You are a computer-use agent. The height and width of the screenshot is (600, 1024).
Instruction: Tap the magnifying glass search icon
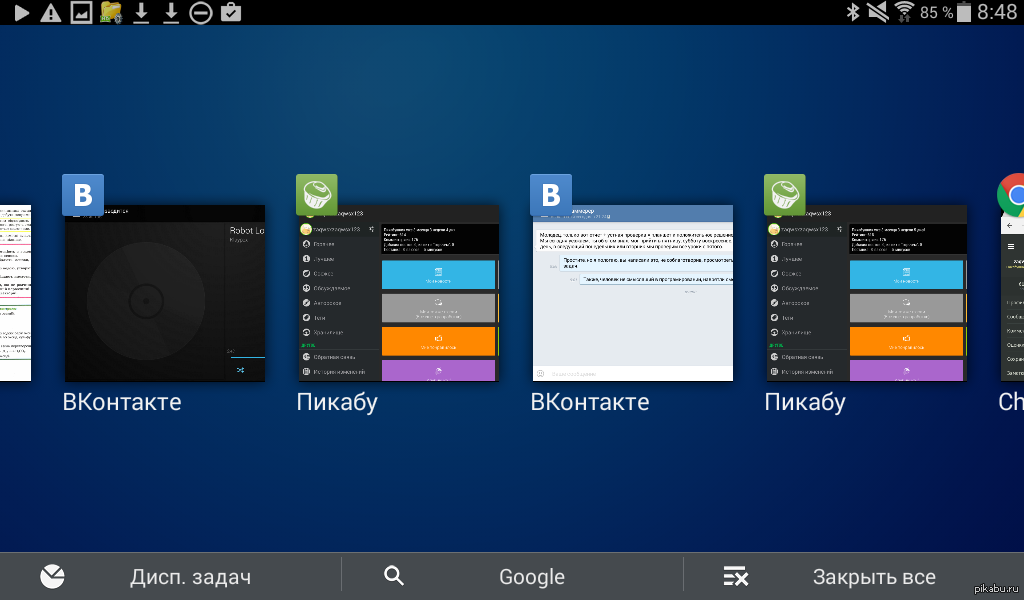tap(394, 577)
